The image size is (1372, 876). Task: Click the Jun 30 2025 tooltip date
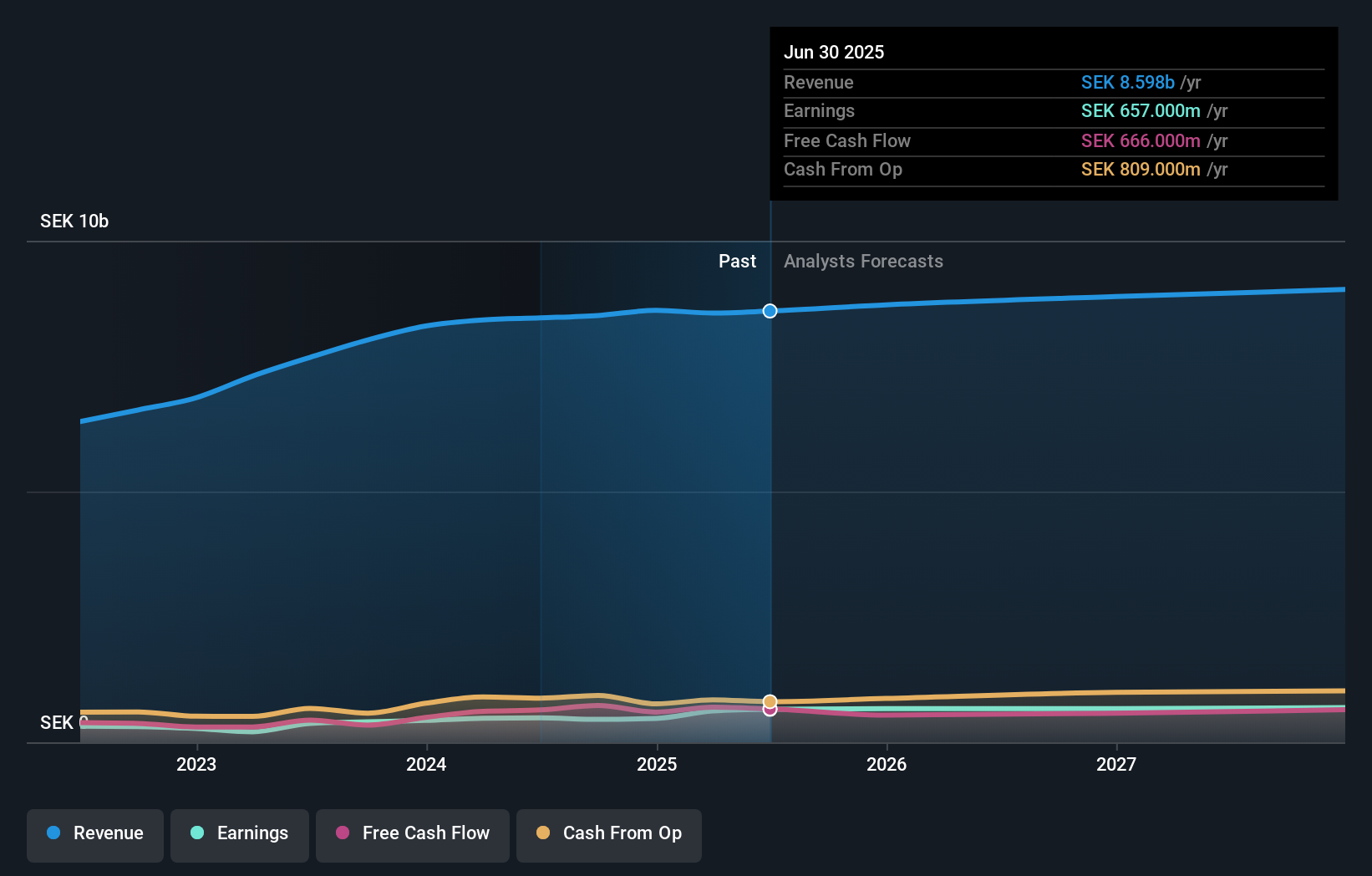(834, 52)
